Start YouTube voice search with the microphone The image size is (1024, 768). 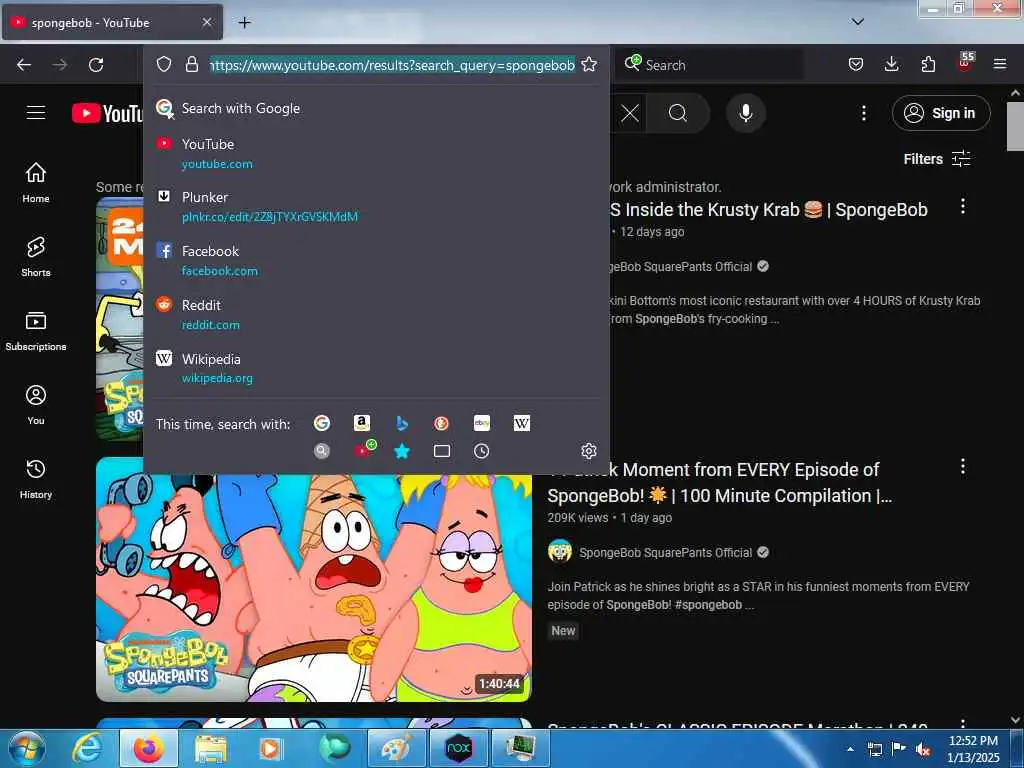(x=746, y=113)
